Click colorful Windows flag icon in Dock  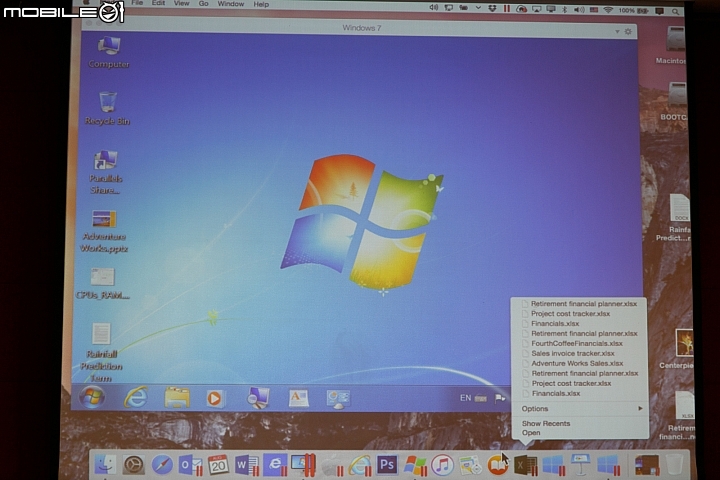click(415, 465)
